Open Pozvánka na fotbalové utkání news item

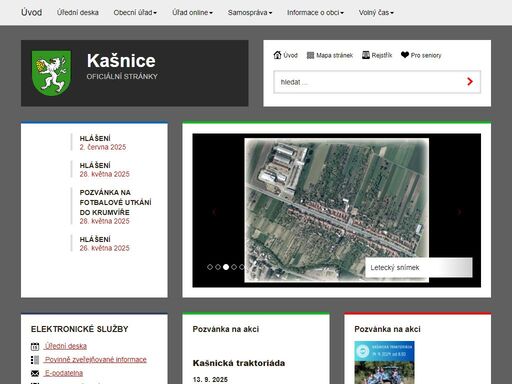pos(115,202)
